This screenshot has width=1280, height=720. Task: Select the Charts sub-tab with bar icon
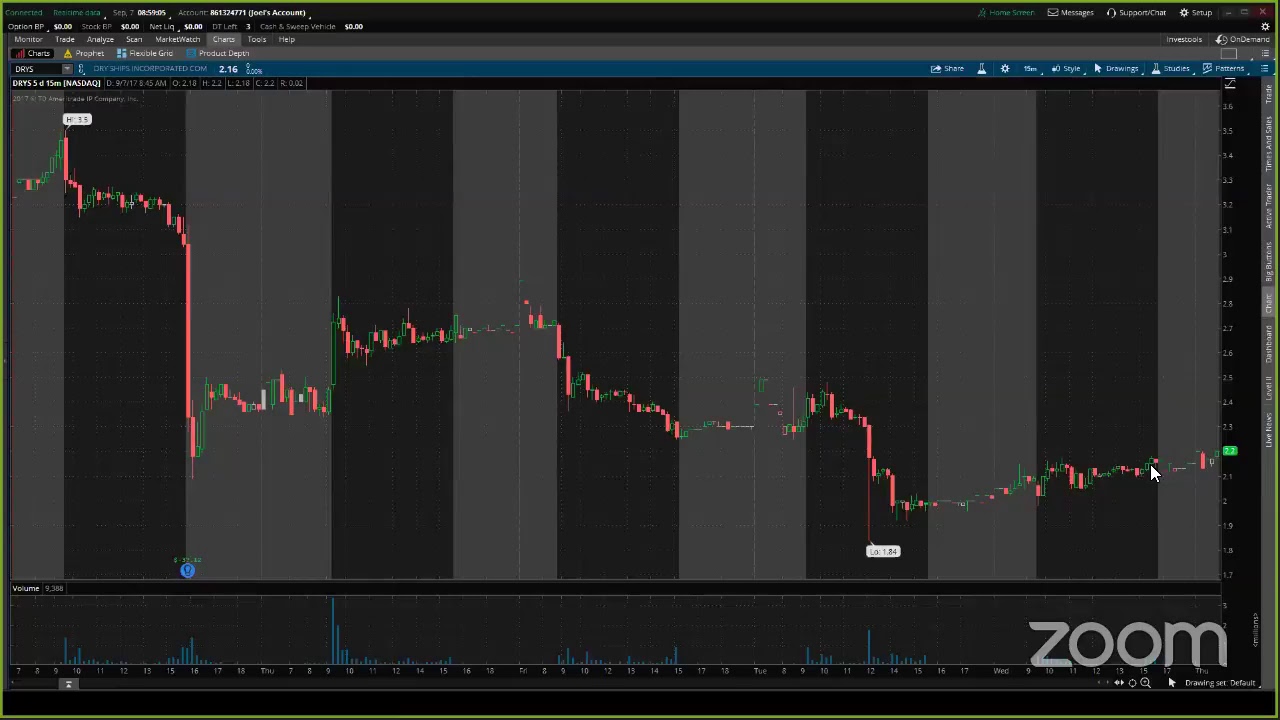pos(33,53)
